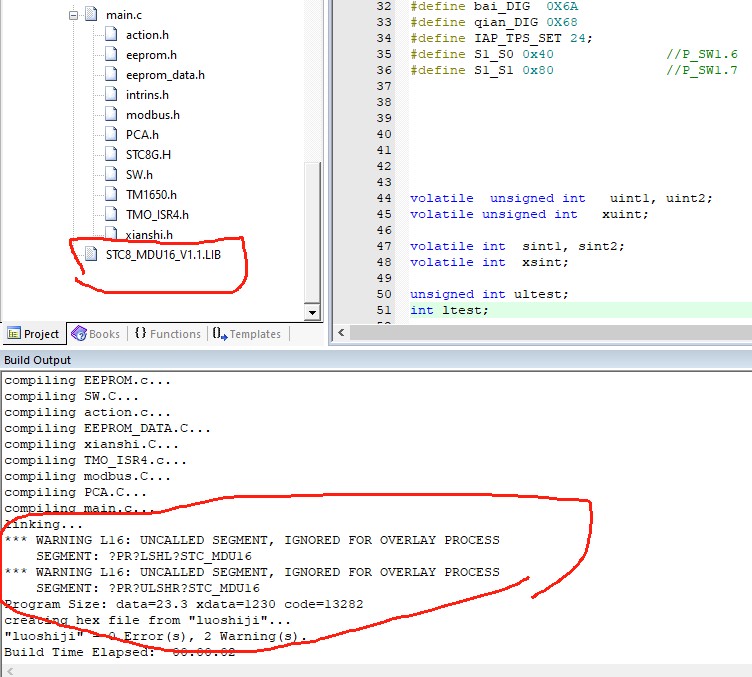Select main.c in the project tree
752x677 pixels.
click(124, 15)
